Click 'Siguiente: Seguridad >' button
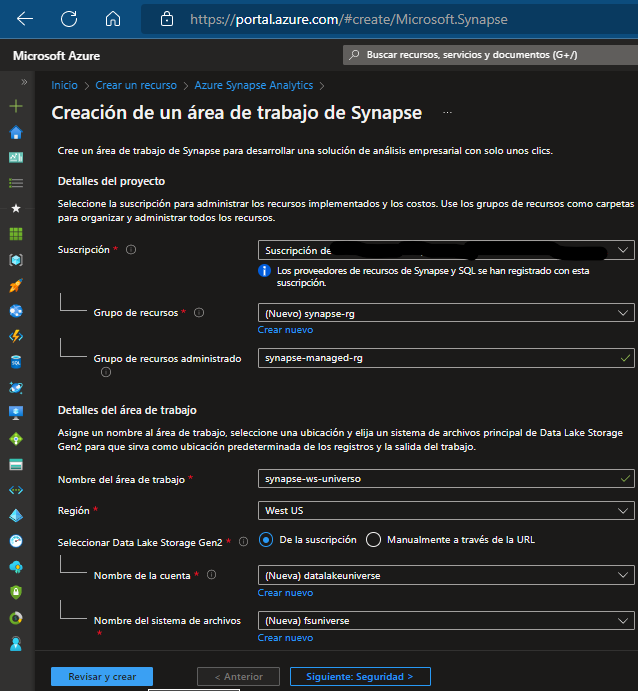Viewport: 638px width, 691px height. [x=360, y=676]
